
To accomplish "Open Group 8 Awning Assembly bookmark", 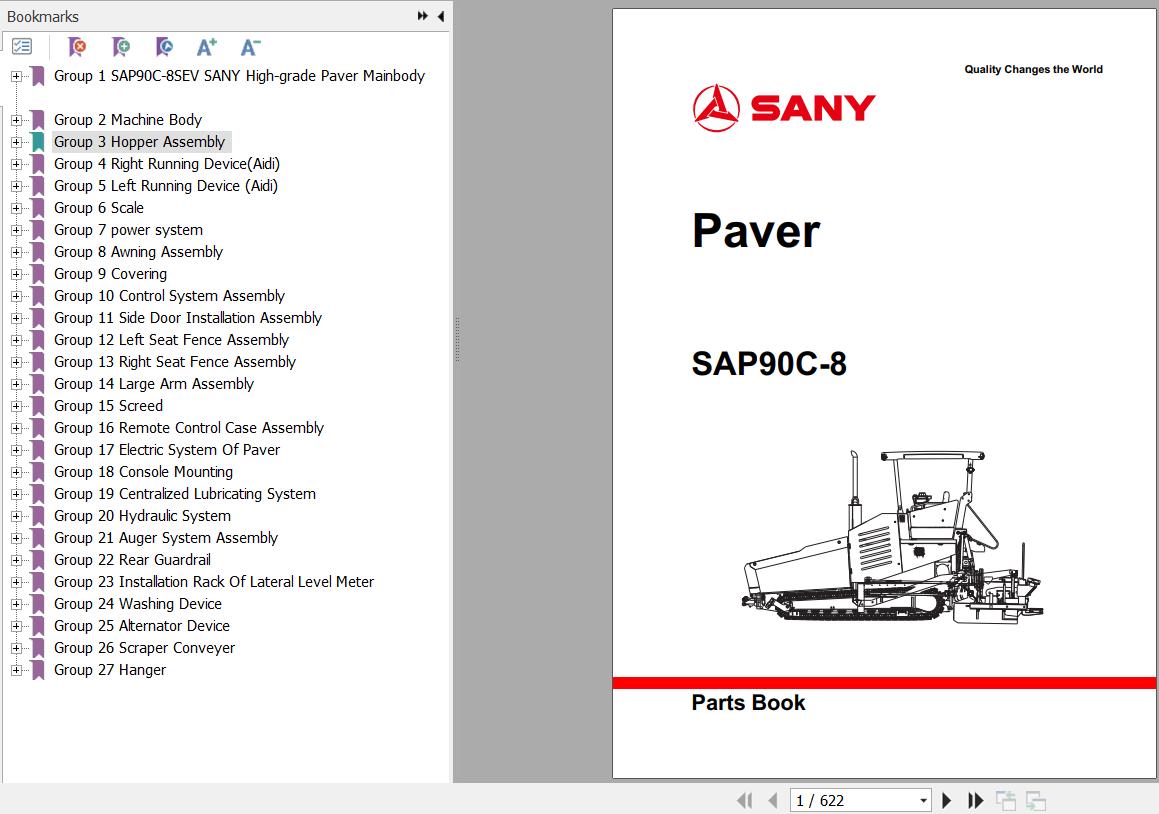I will pos(138,251).
